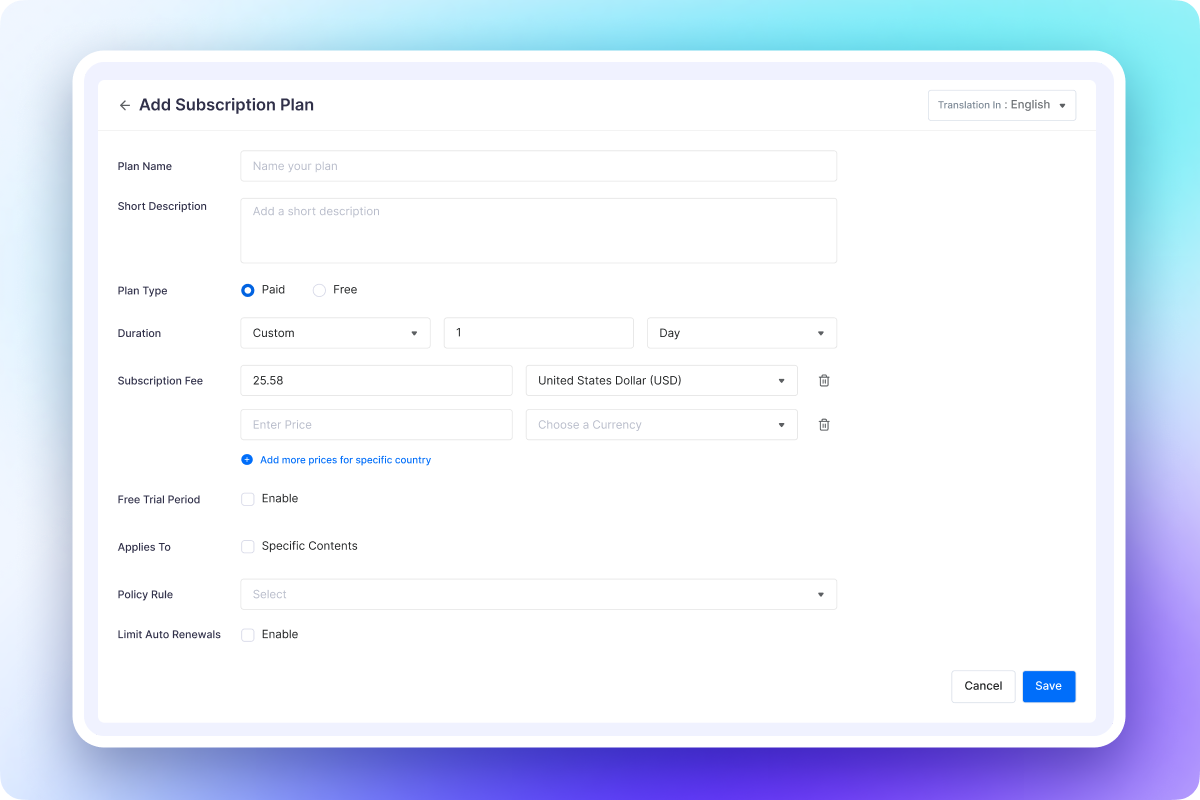Viewport: 1200px width, 800px height.
Task: Click into the Short Description text area
Action: click(538, 230)
